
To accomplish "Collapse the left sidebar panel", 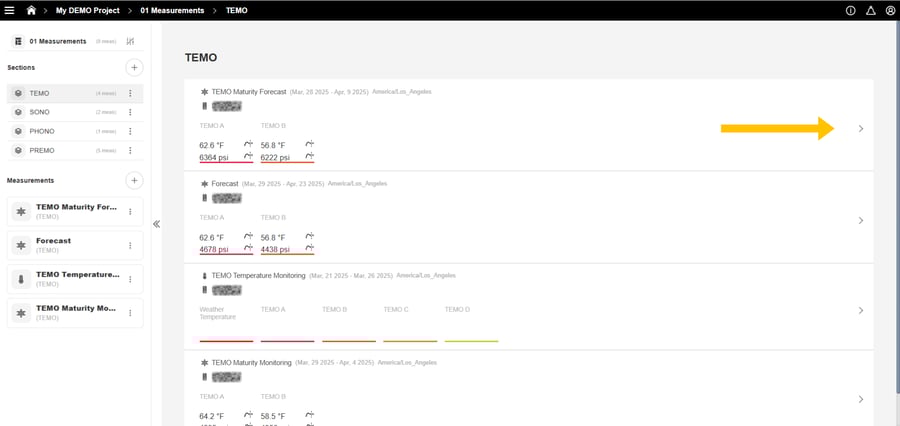I will [156, 224].
